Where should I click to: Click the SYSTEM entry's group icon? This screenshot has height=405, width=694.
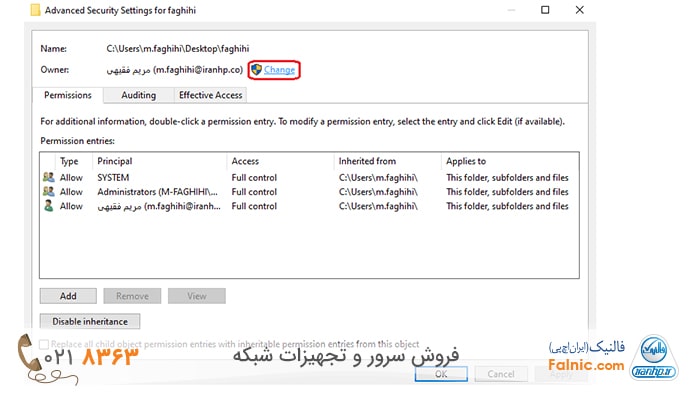(x=48, y=177)
